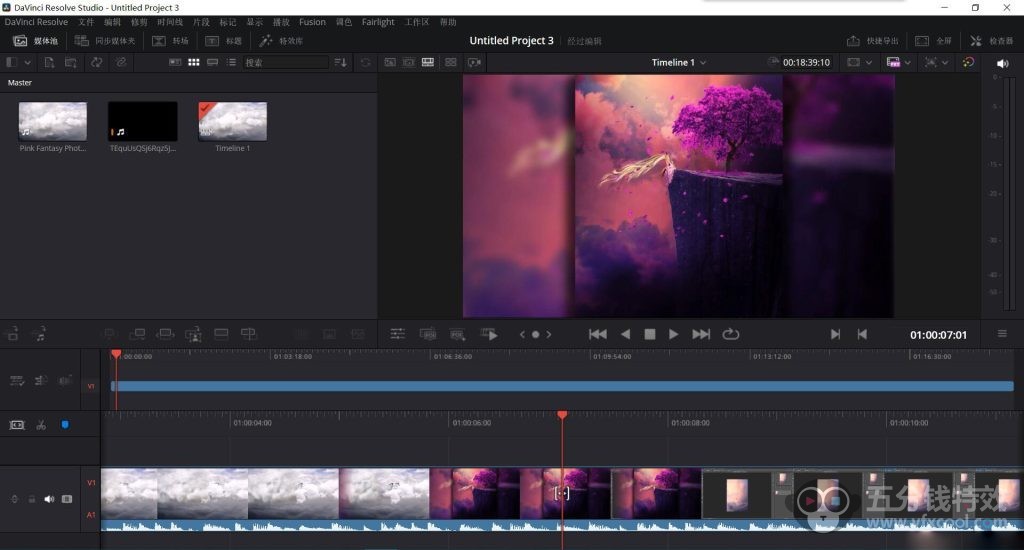The image size is (1024, 550).
Task: Play timeline in reverse
Action: (x=625, y=334)
